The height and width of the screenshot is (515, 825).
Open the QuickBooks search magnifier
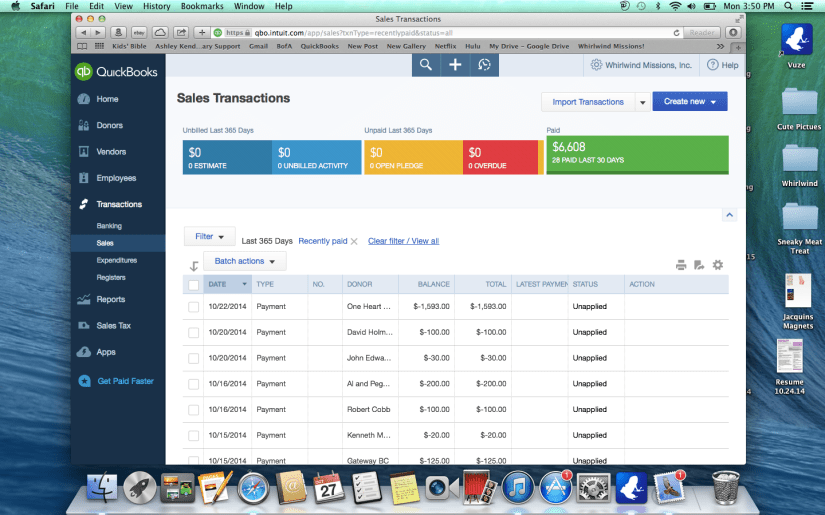(x=426, y=65)
